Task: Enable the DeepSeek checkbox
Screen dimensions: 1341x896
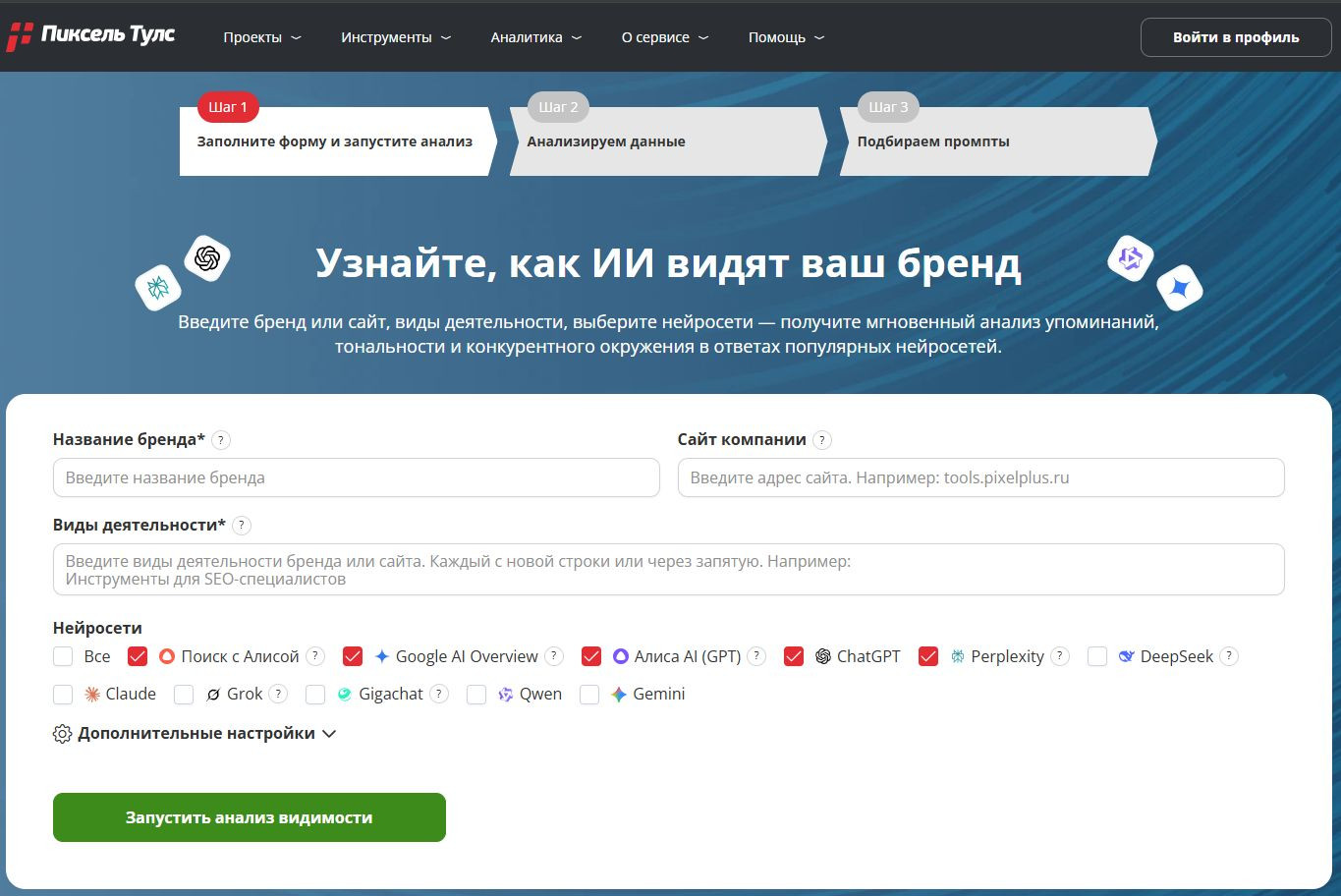Action: (x=1097, y=656)
